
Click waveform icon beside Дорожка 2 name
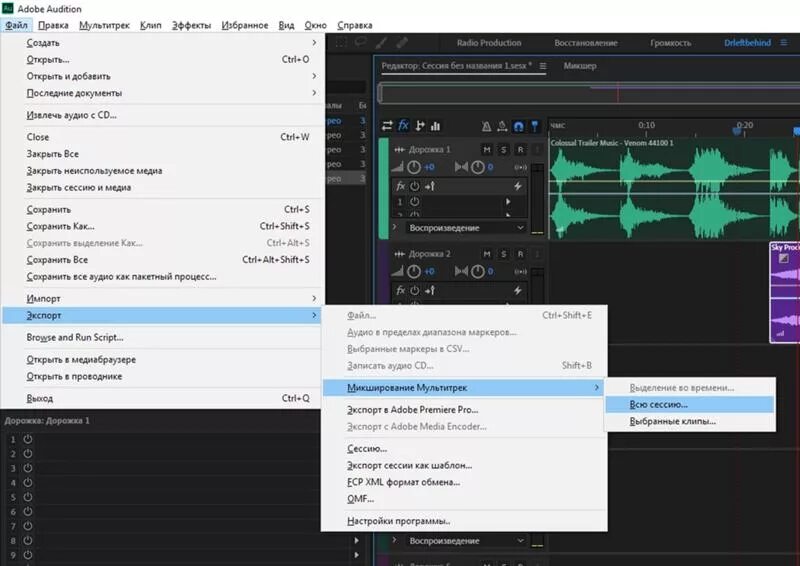tap(399, 254)
